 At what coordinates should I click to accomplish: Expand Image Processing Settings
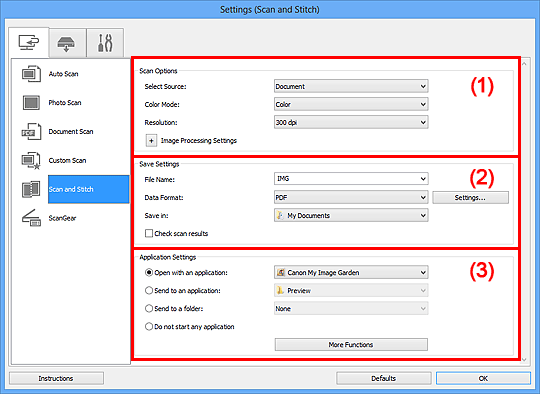pyautogui.click(x=151, y=141)
